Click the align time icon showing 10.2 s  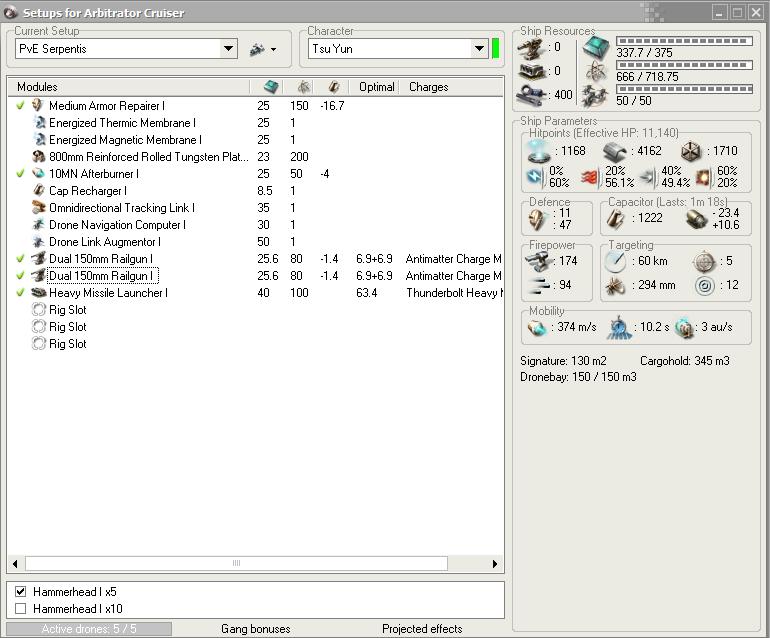[x=619, y=328]
